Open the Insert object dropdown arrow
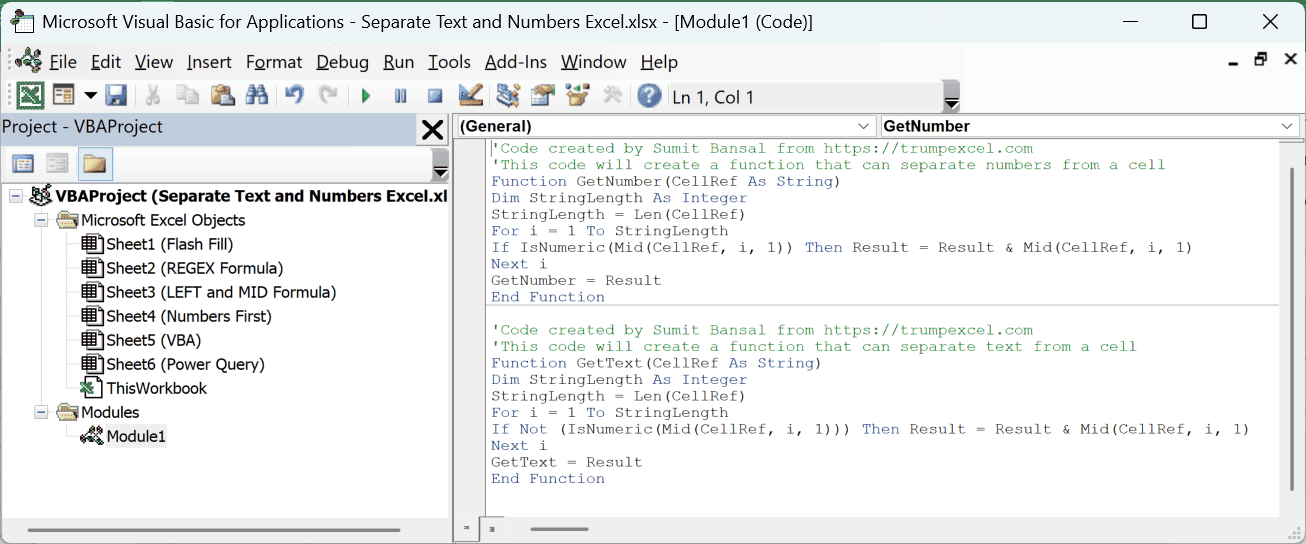Viewport: 1306px width, 544px height. (90, 96)
